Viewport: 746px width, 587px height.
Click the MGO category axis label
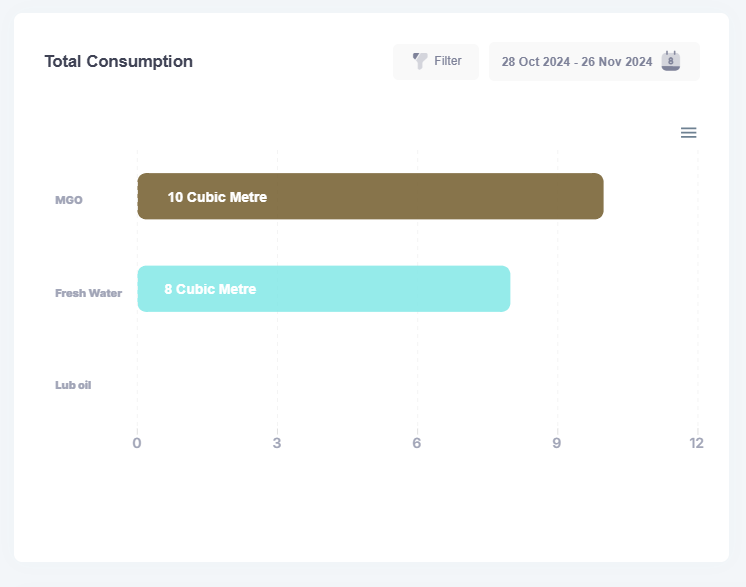(x=69, y=200)
